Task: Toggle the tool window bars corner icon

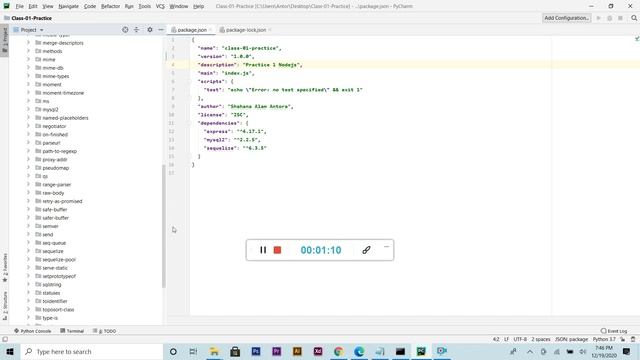Action: [5, 339]
